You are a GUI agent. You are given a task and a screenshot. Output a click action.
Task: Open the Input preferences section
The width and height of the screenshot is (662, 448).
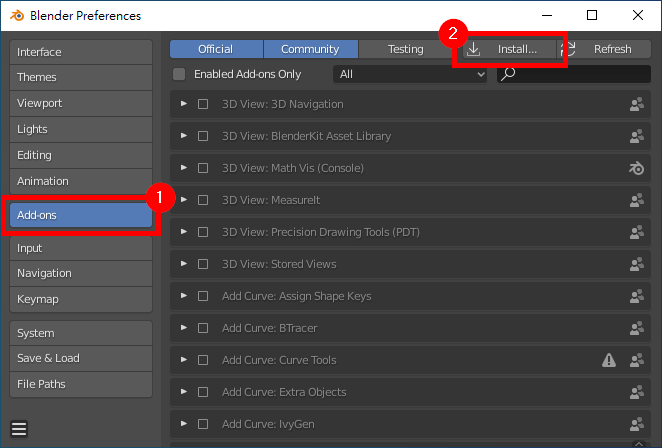[x=81, y=248]
